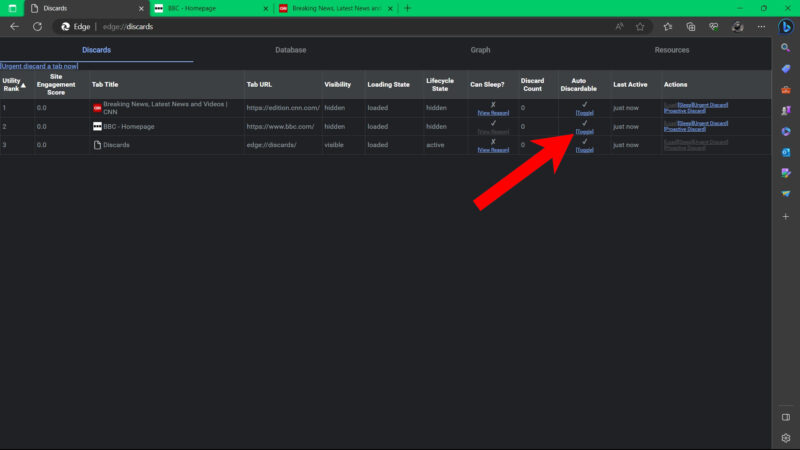The image size is (800, 450).
Task: Close the BBC - Homepage browser tab
Action: pyautogui.click(x=266, y=9)
